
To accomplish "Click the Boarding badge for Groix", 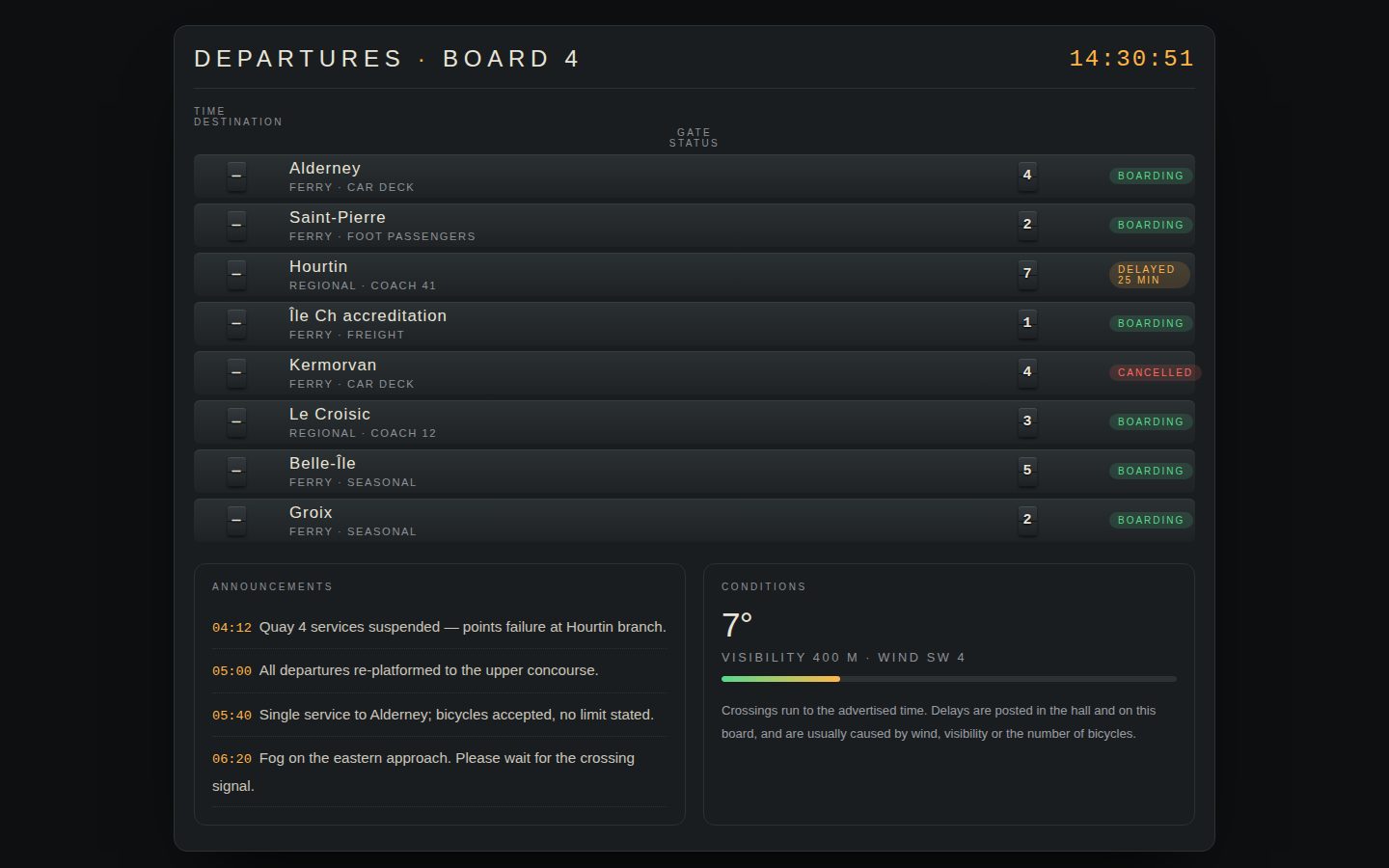I will (1151, 520).
